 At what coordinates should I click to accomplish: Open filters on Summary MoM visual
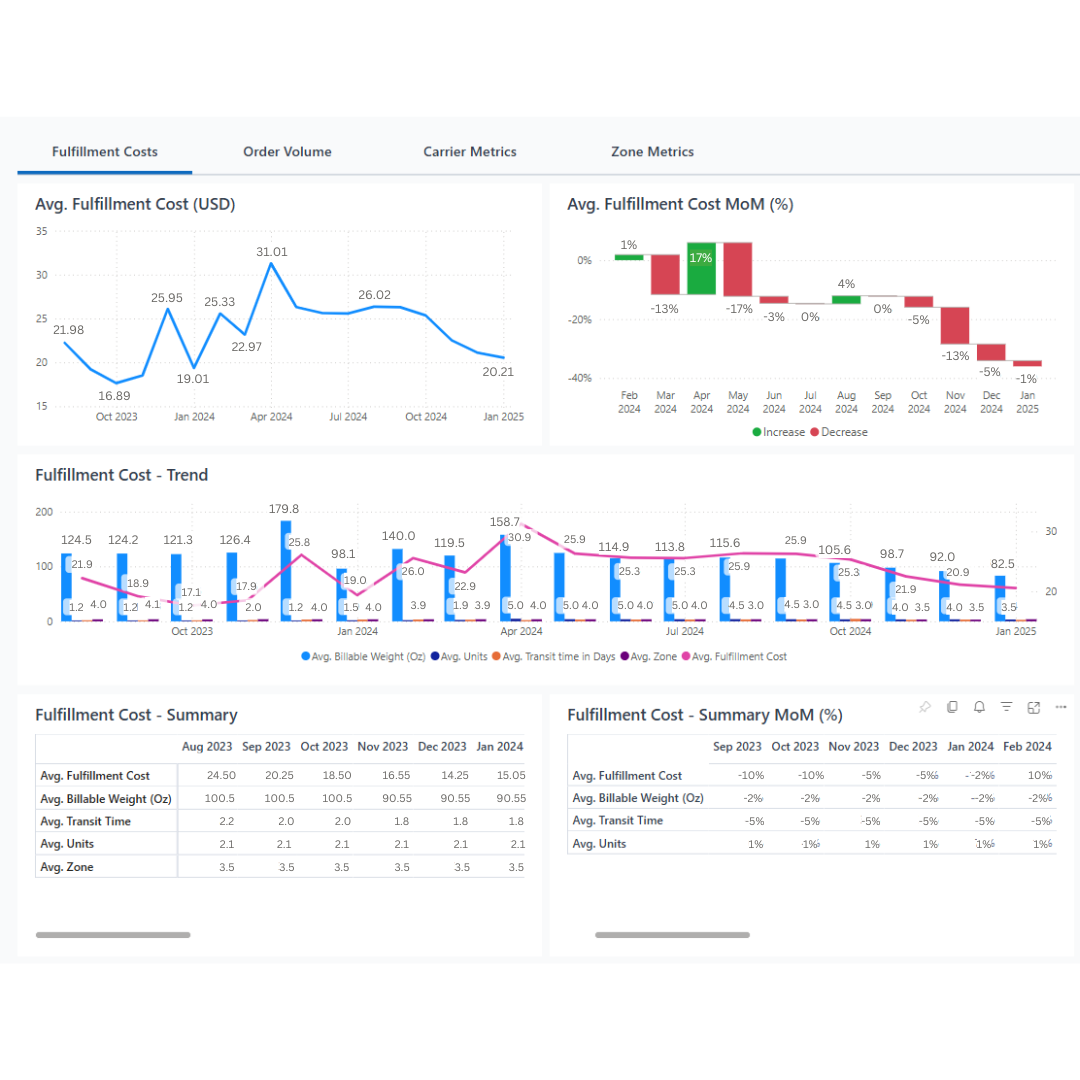coord(1007,707)
